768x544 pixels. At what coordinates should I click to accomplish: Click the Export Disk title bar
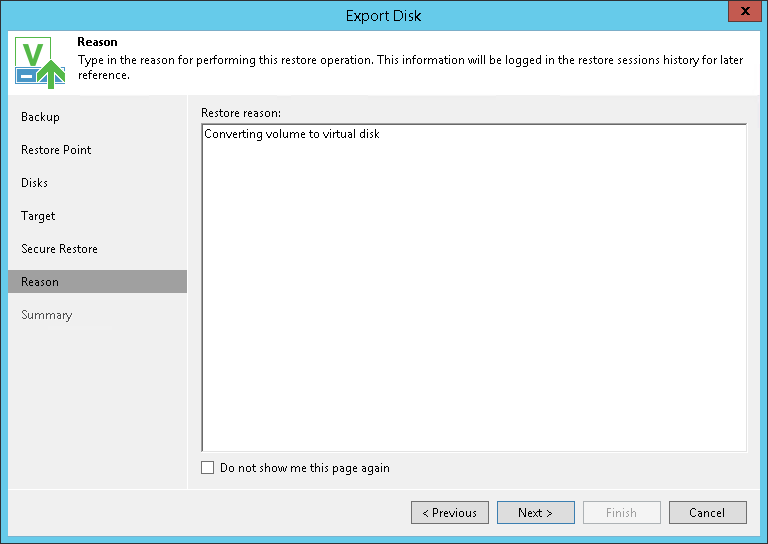coord(384,15)
